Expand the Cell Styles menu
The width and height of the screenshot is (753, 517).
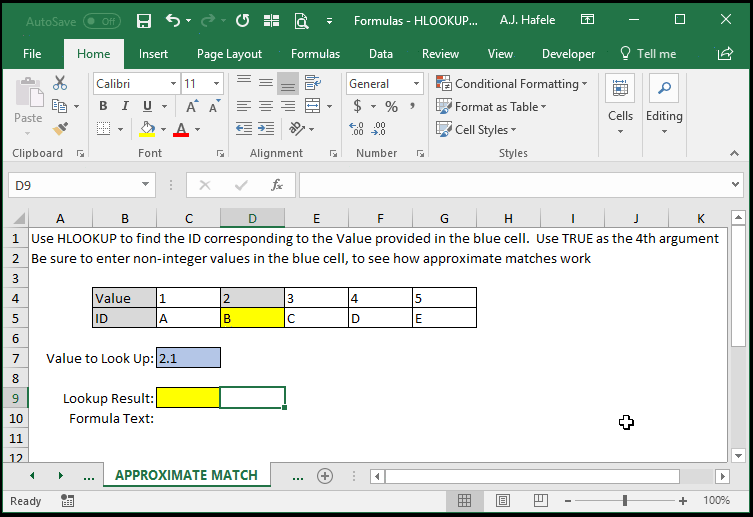pyautogui.click(x=476, y=130)
